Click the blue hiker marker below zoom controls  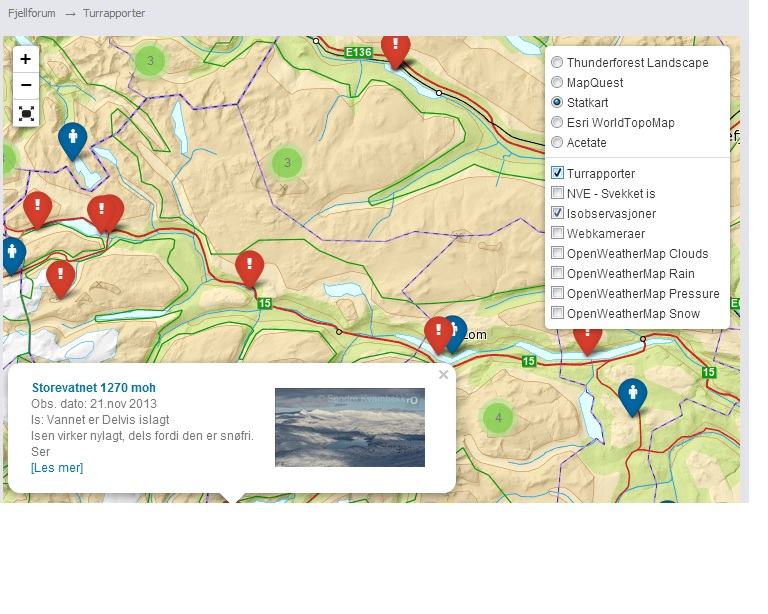click(72, 139)
